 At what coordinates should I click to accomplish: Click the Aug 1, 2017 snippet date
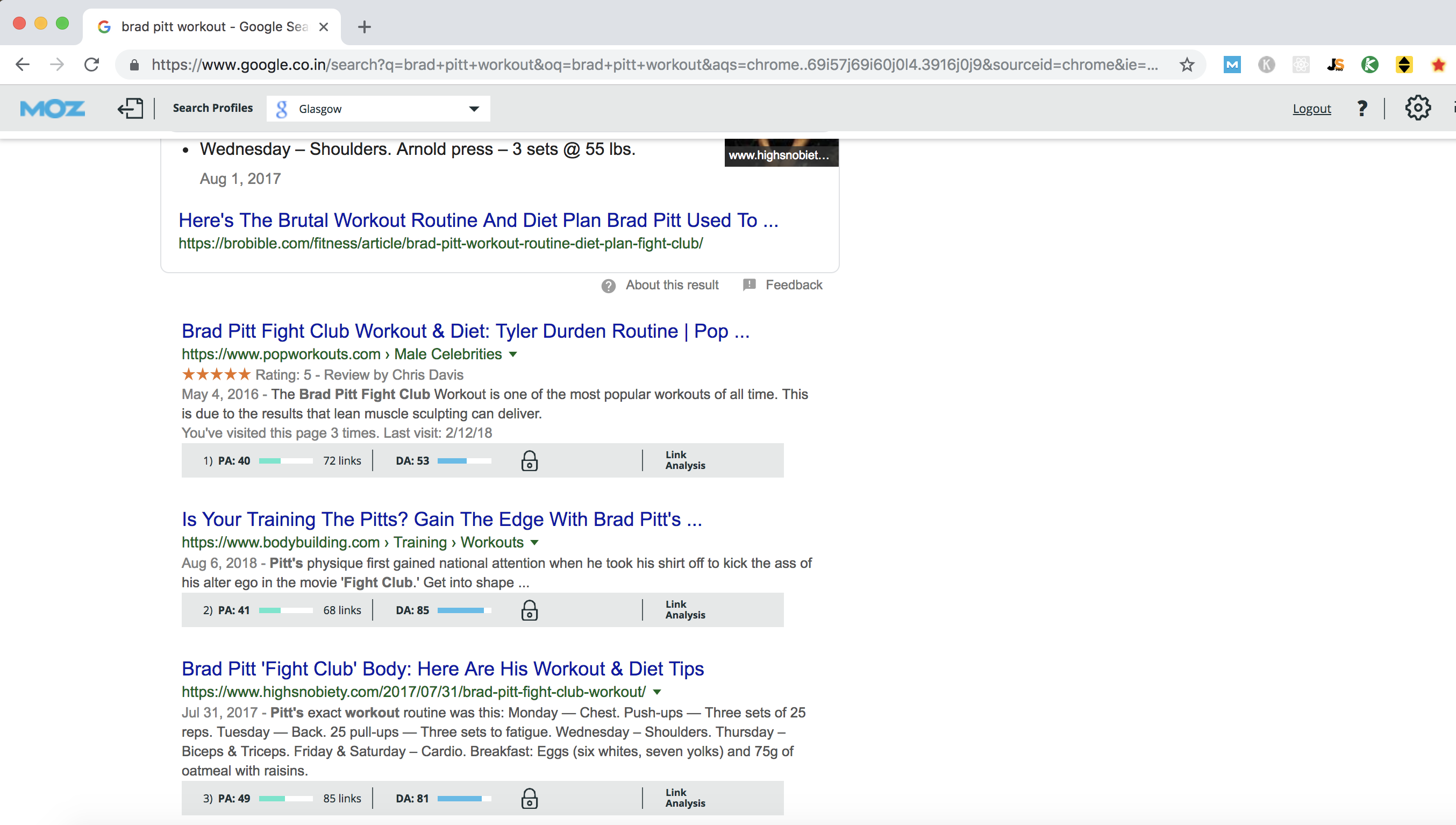(x=240, y=179)
